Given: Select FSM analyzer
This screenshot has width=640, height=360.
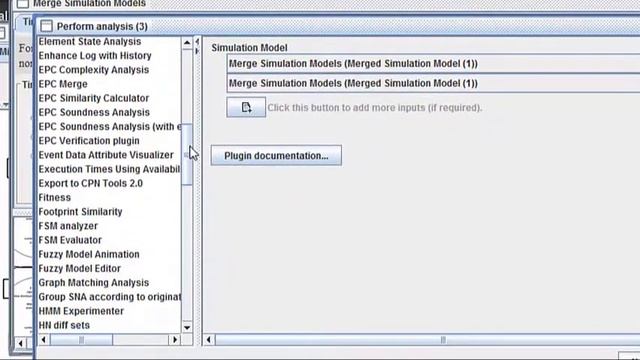Looking at the screenshot, I should coord(68,226).
